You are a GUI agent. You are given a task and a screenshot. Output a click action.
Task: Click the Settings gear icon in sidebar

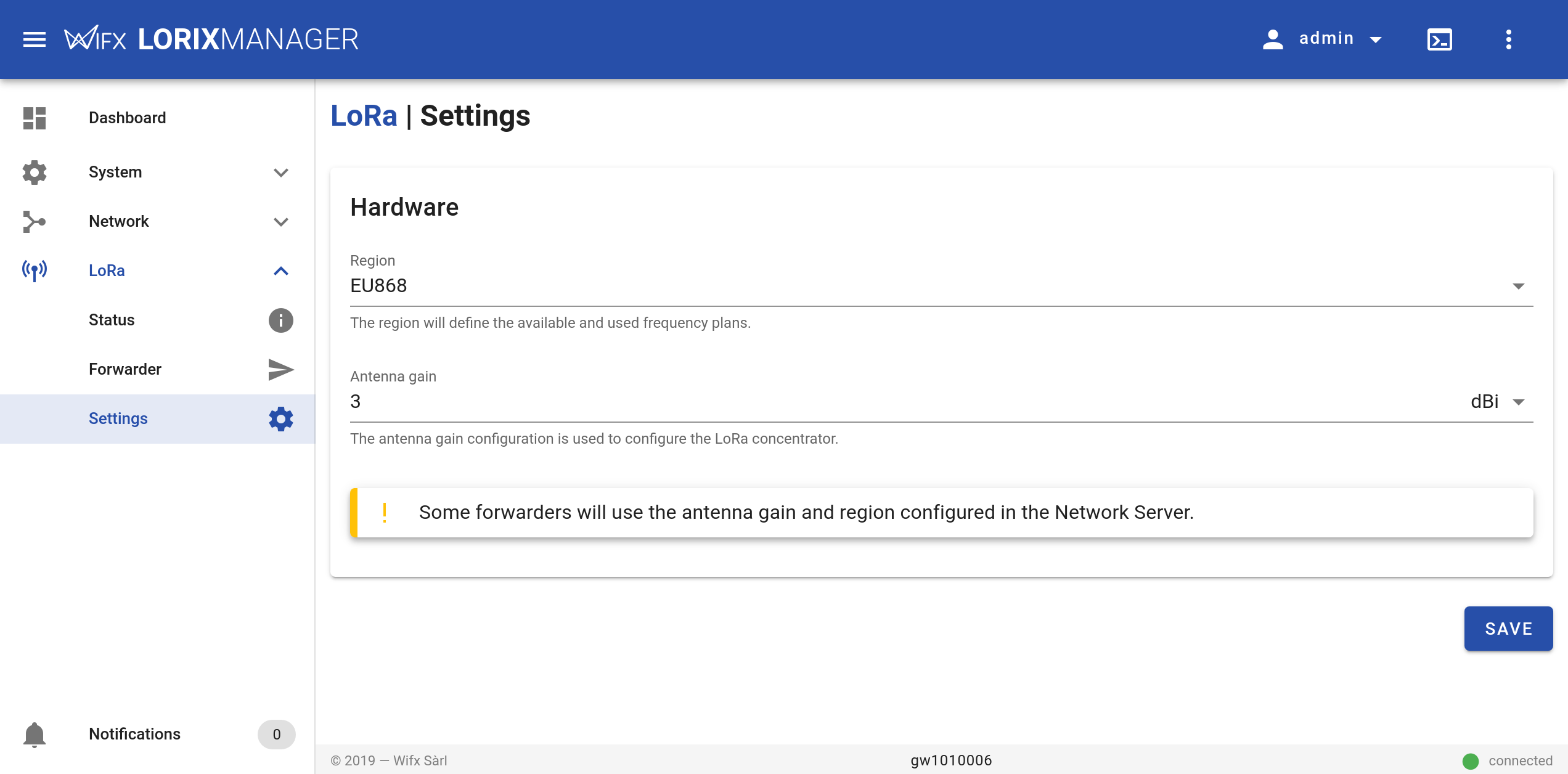pos(279,418)
